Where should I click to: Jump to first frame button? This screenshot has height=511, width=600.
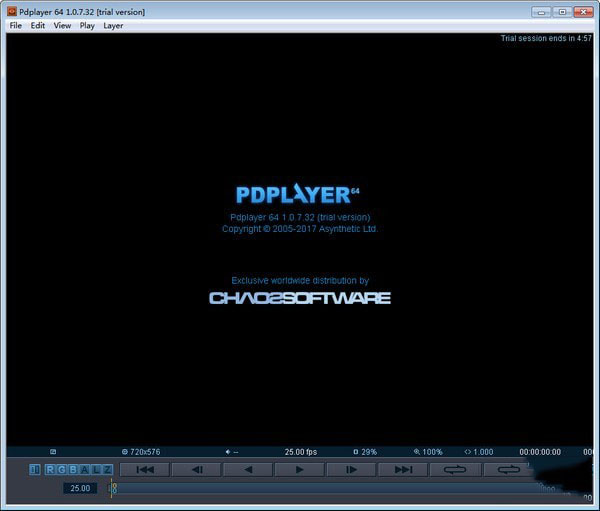coord(145,469)
